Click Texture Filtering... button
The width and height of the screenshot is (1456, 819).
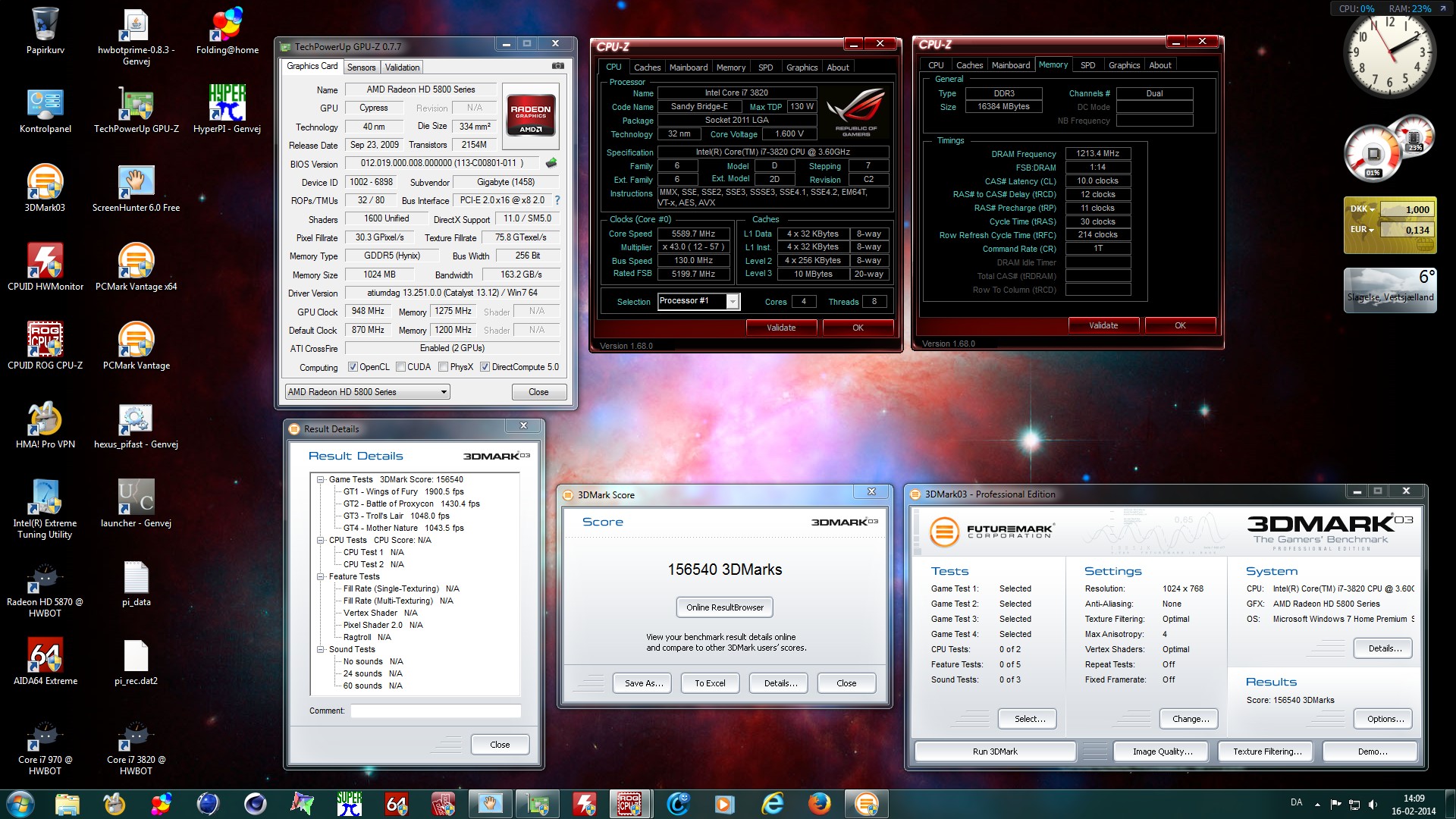click(1267, 752)
